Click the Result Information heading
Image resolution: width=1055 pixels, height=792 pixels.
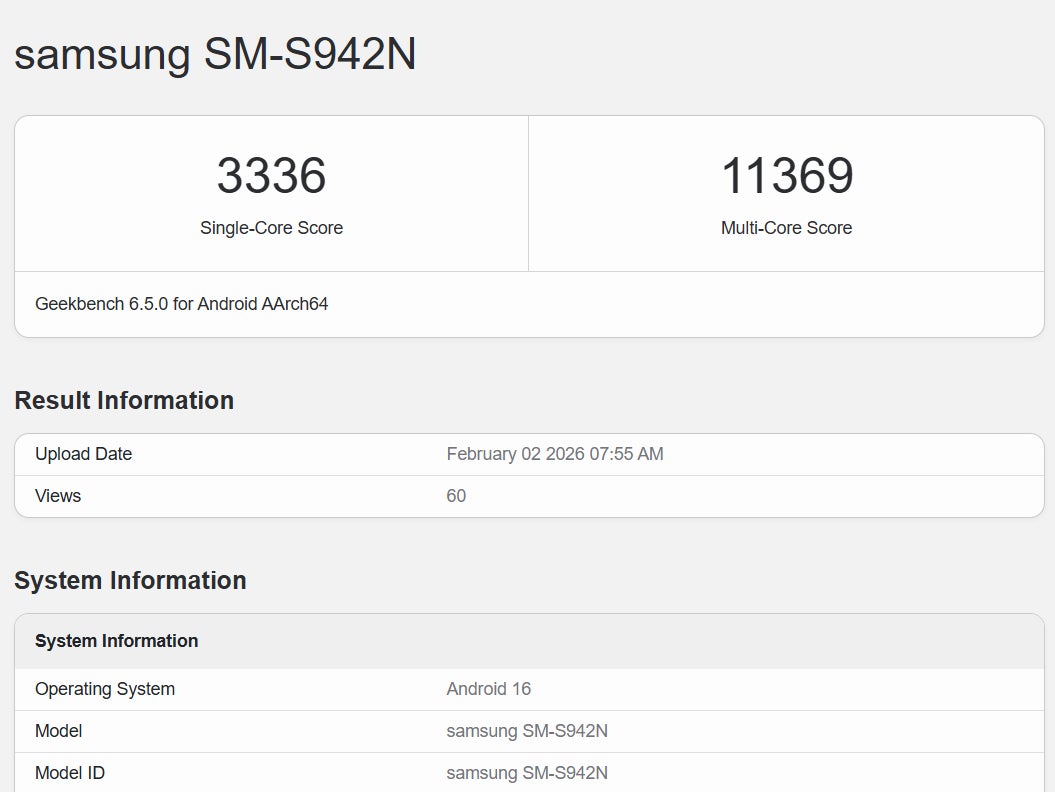(x=123, y=400)
